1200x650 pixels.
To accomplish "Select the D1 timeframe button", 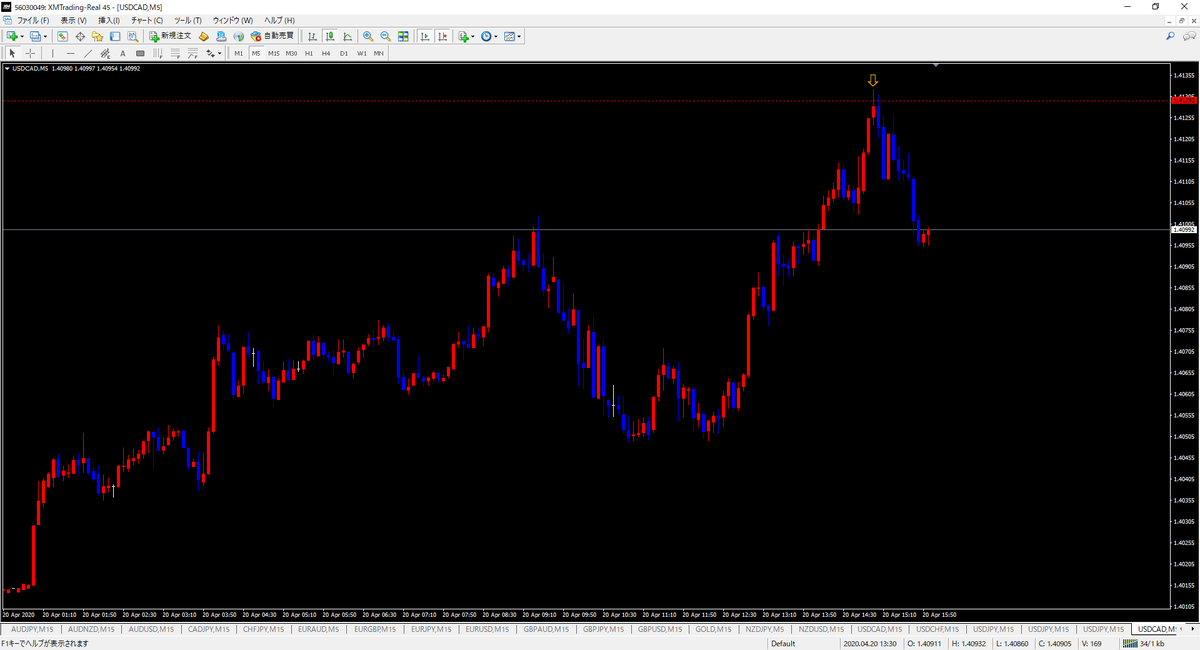I will [344, 53].
